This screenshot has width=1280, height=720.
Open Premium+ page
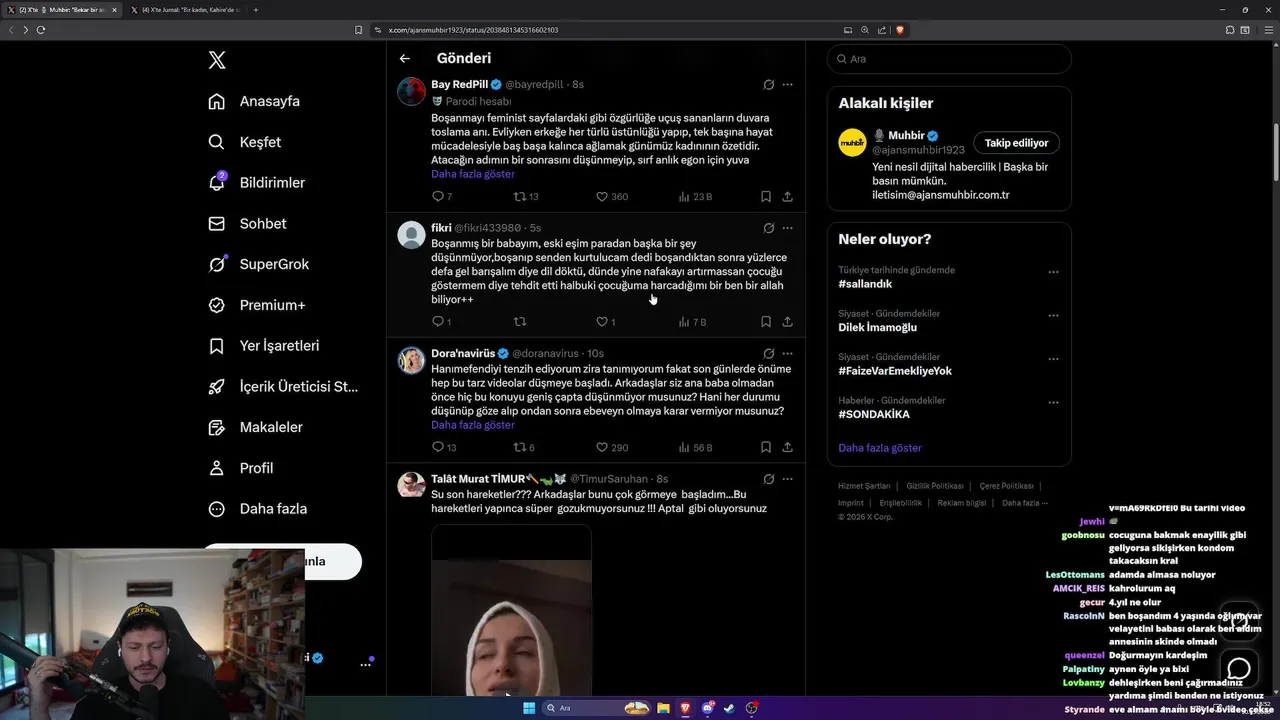(x=256, y=305)
